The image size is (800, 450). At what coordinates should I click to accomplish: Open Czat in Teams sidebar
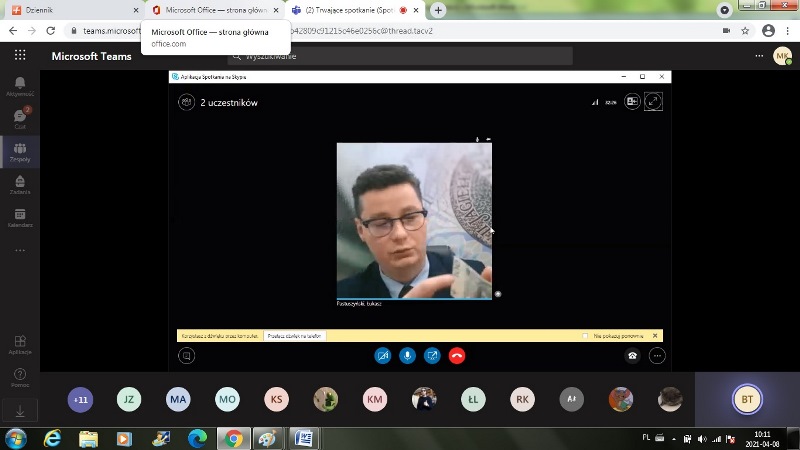point(20,119)
